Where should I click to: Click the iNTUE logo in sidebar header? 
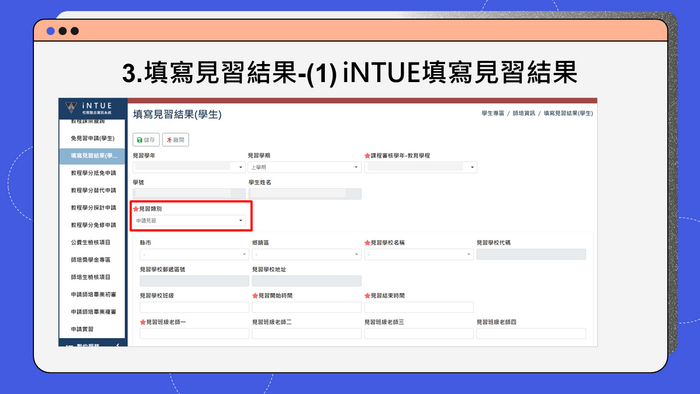pos(90,108)
